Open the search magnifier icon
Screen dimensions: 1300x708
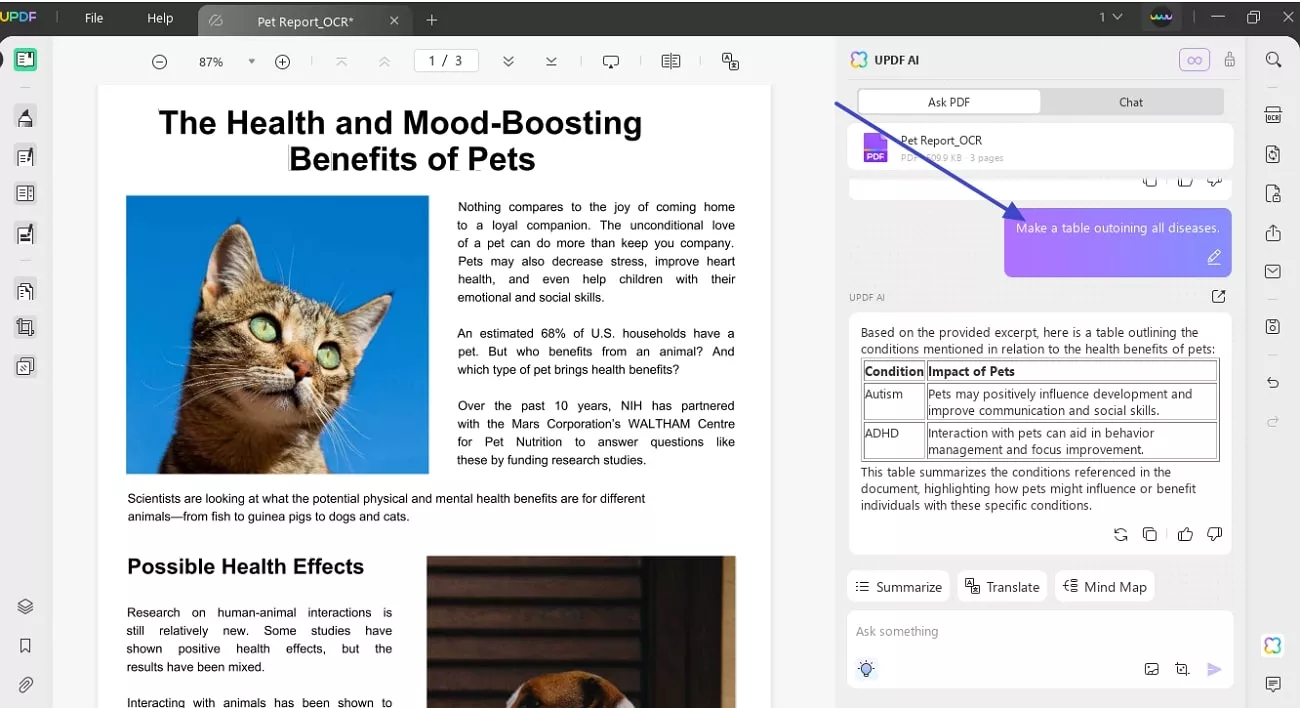tap(1273, 60)
